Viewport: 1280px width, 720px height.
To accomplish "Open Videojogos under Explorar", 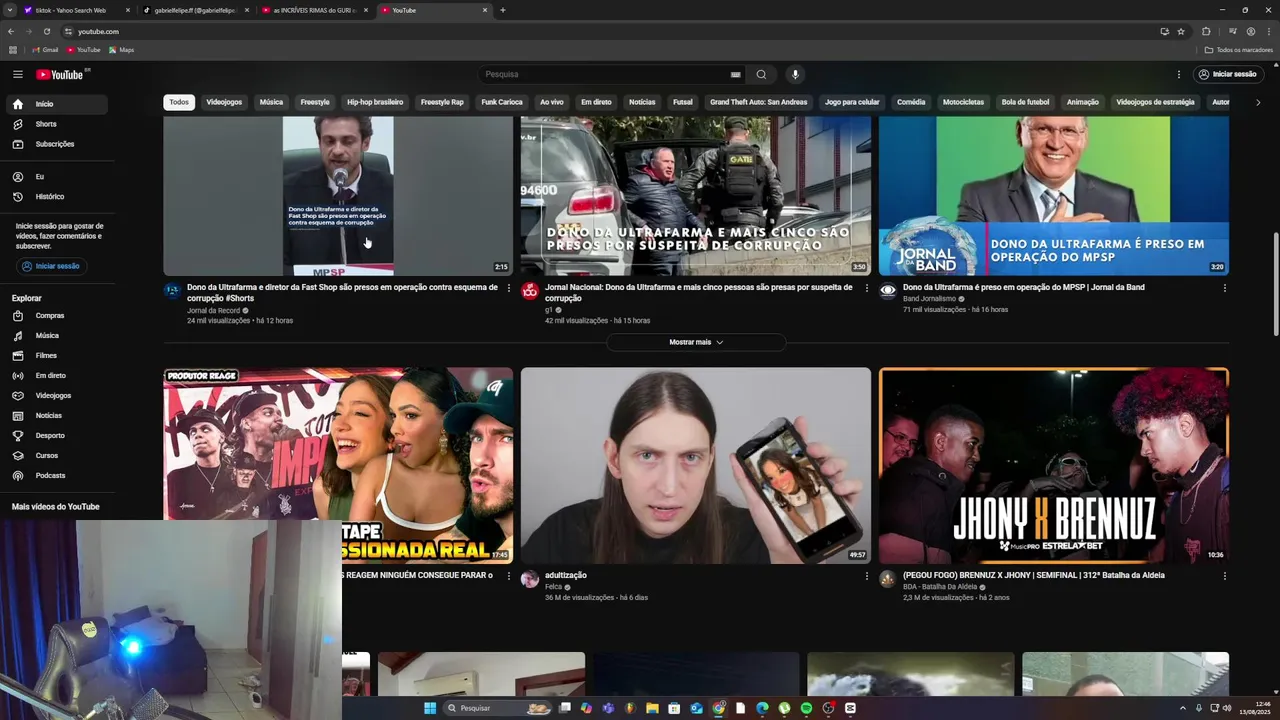I will tap(55, 396).
